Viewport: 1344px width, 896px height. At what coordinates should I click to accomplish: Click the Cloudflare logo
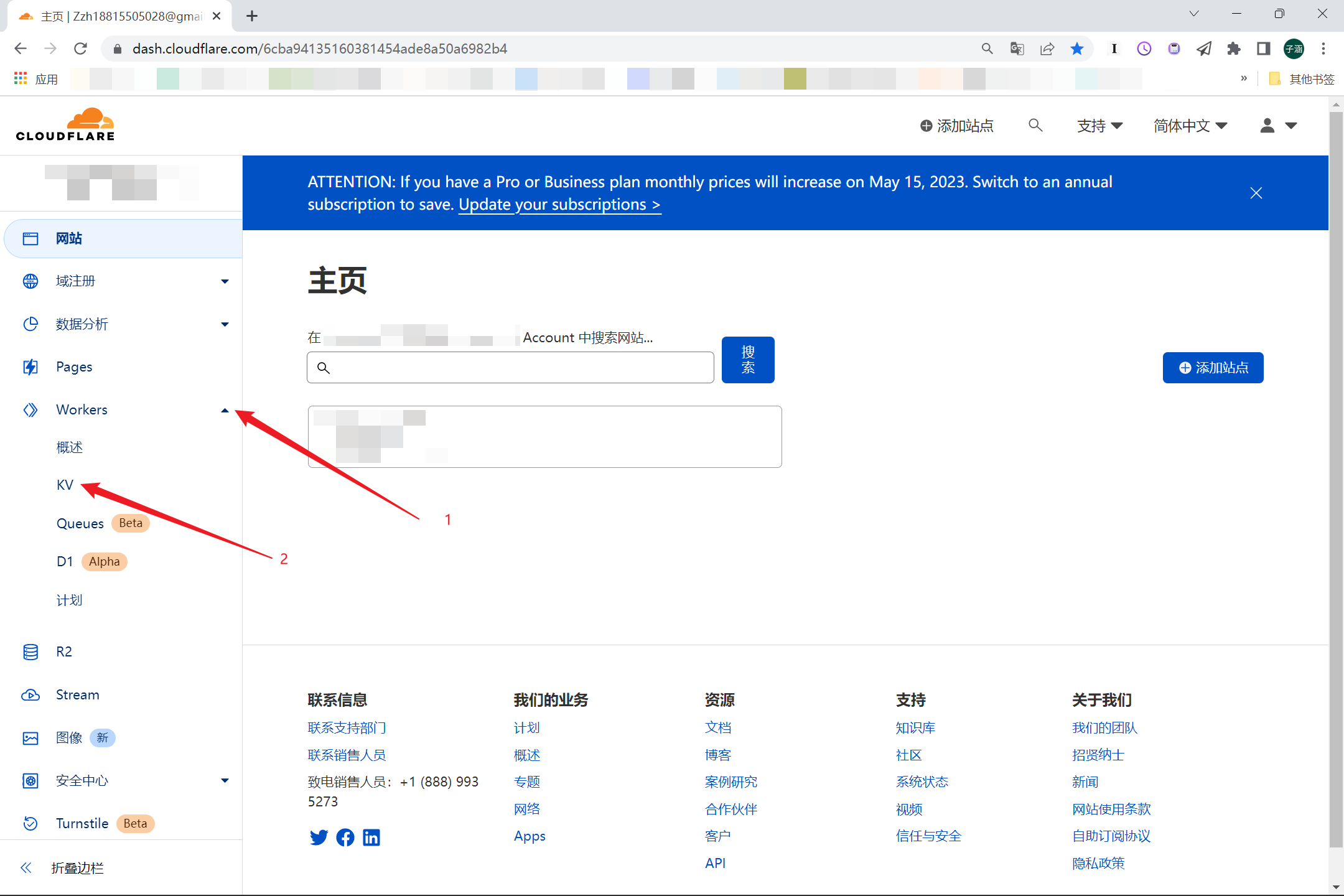(65, 125)
